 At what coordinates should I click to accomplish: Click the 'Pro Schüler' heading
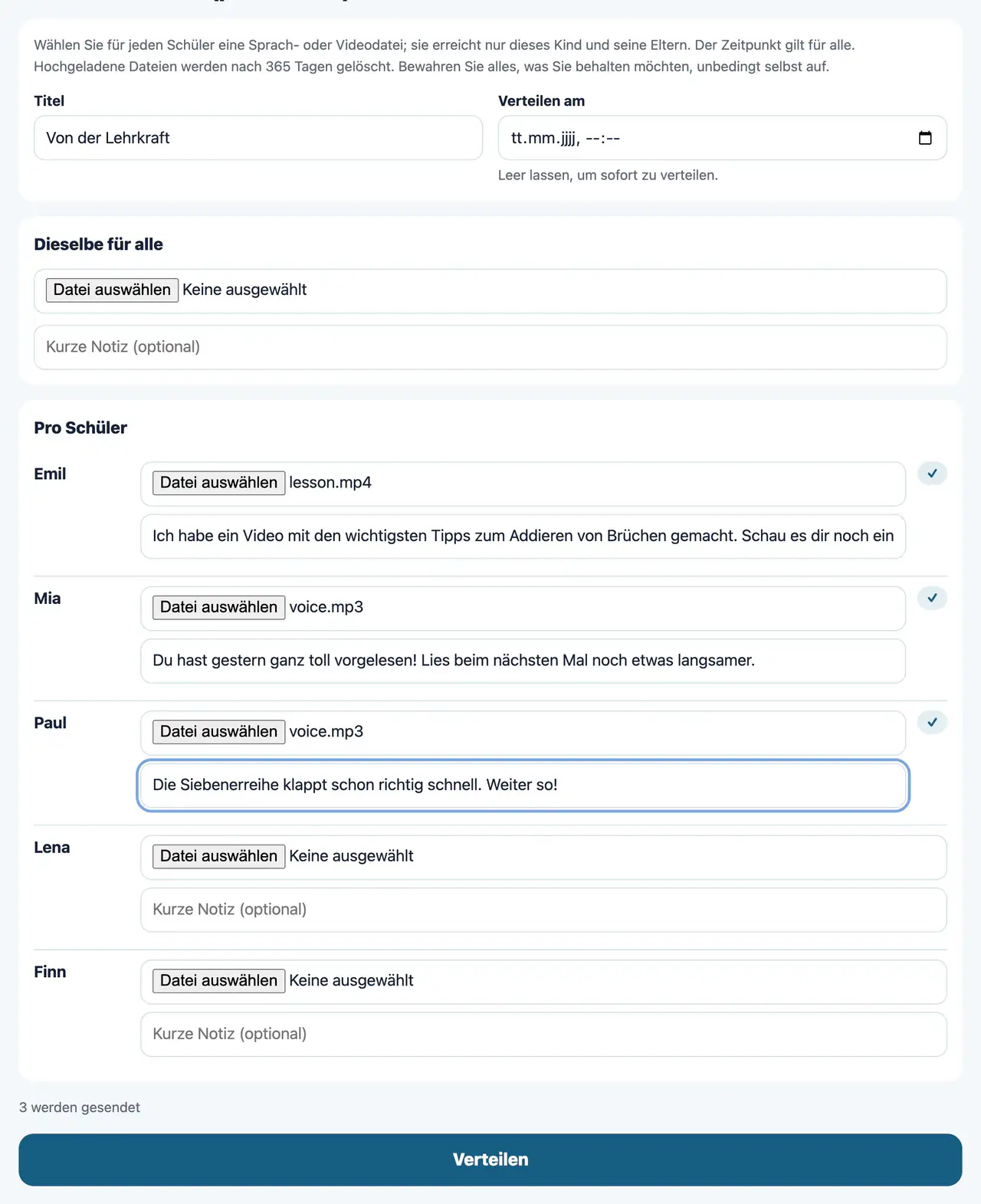click(x=80, y=428)
